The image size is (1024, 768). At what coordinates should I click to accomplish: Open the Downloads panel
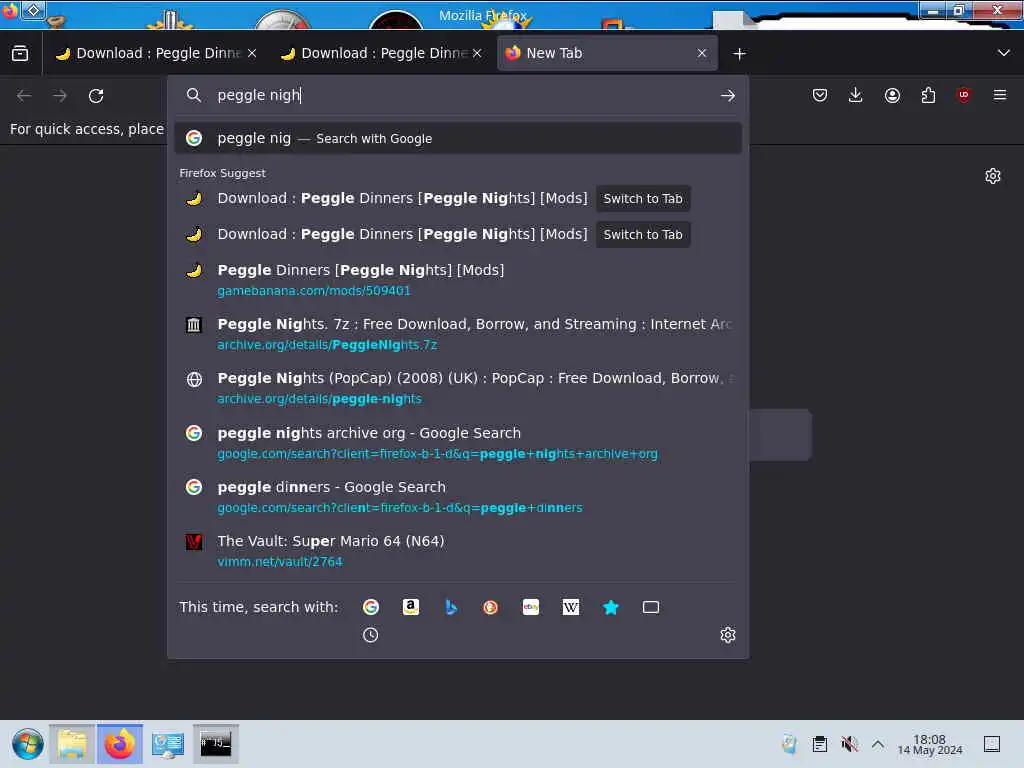[856, 96]
